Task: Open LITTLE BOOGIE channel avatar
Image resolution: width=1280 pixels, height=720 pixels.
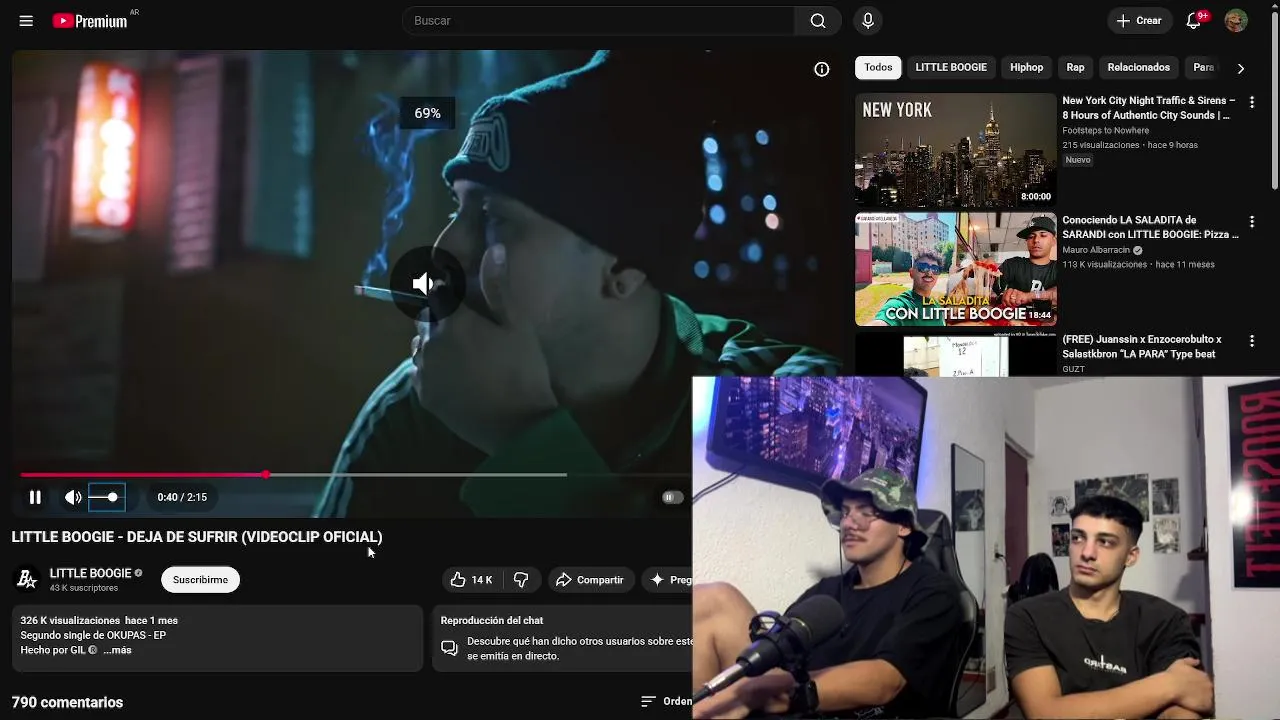Action: pos(27,580)
